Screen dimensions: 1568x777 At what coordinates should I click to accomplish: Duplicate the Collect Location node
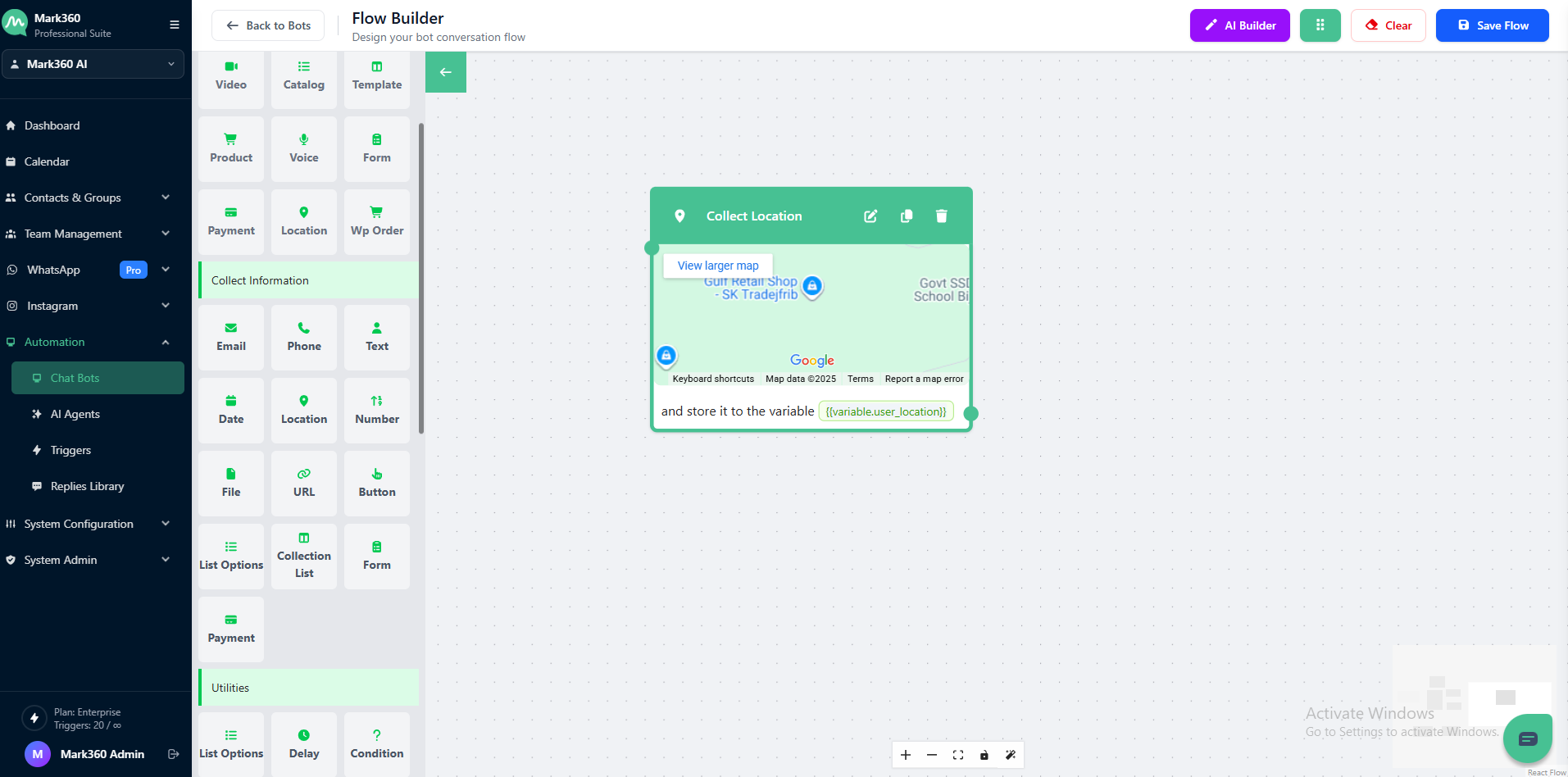907,216
